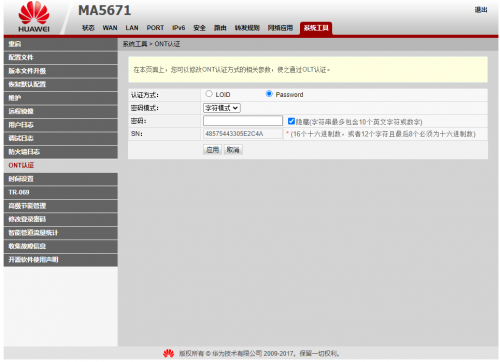
Task: Click the 密码模式 label
Action: click(x=145, y=108)
